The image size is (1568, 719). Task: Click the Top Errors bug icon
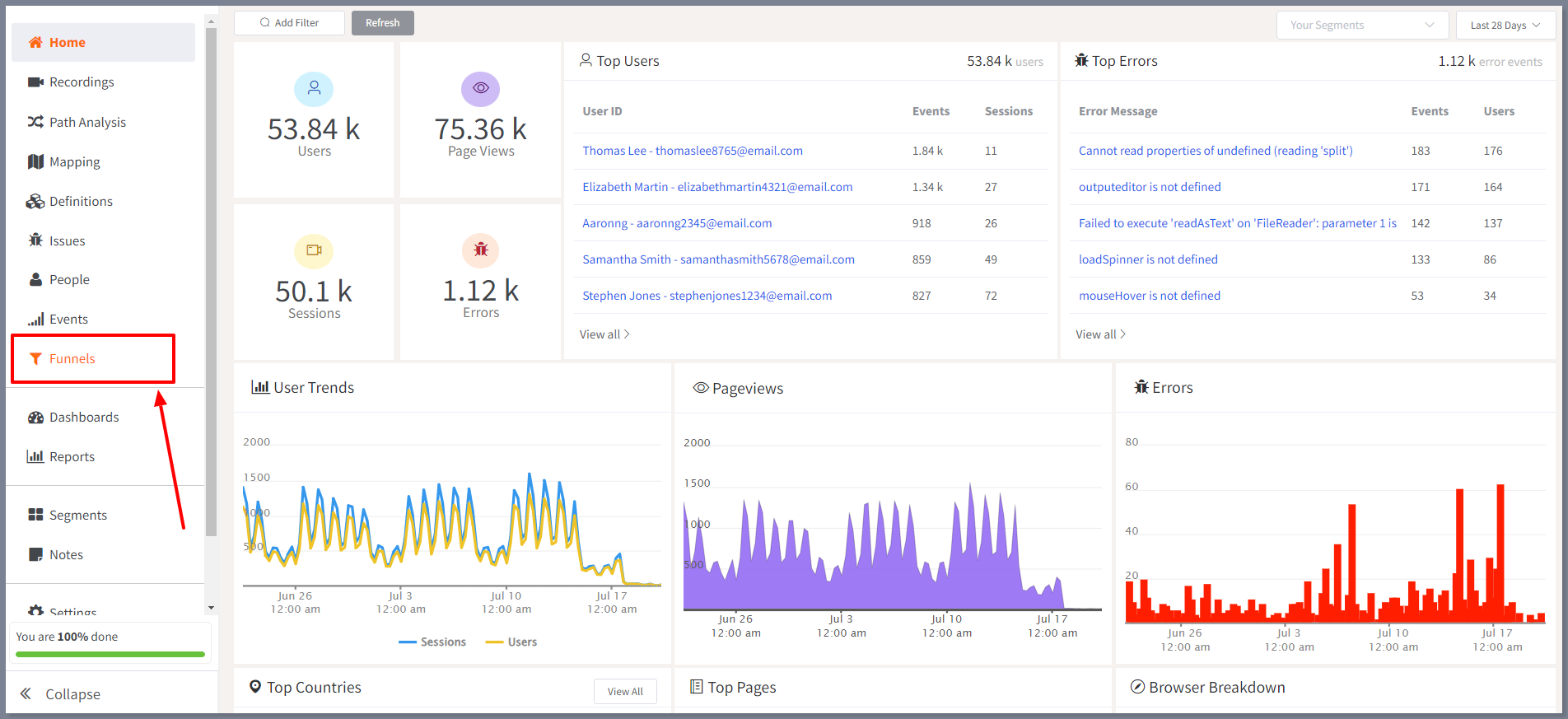click(x=1081, y=60)
